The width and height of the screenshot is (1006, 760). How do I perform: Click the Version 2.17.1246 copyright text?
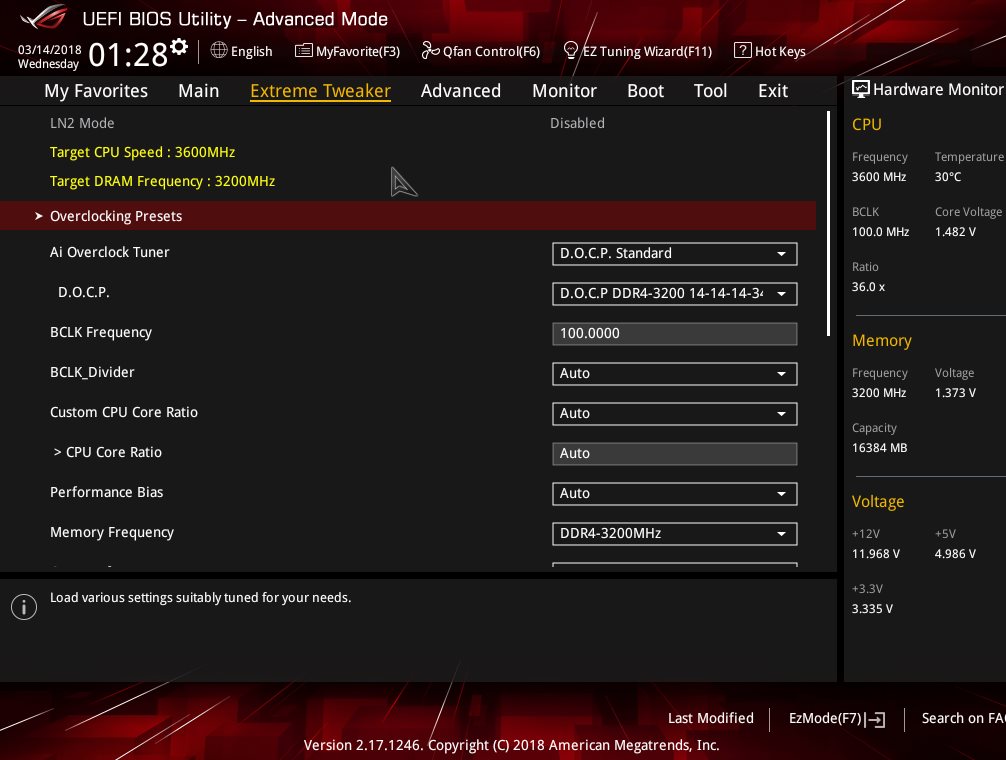pos(511,745)
